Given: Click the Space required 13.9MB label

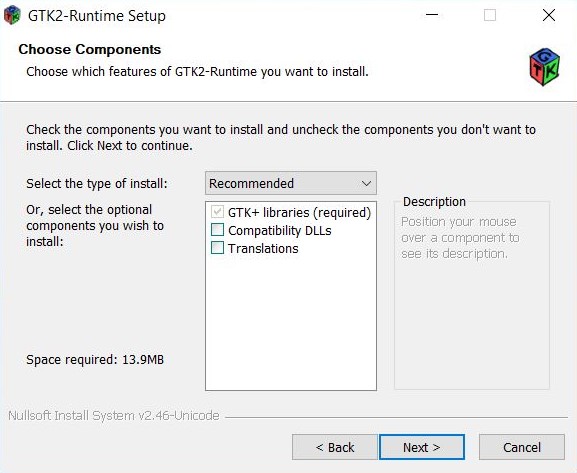Looking at the screenshot, I should coord(95,360).
